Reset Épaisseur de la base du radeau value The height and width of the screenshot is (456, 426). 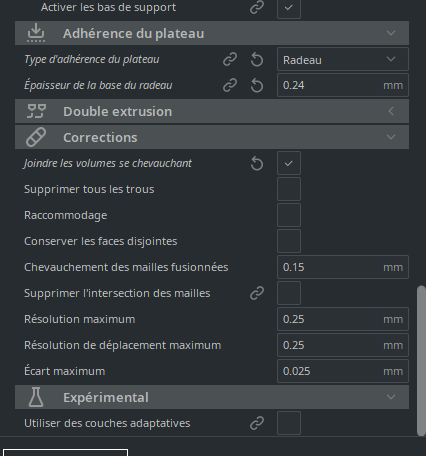tap(257, 85)
